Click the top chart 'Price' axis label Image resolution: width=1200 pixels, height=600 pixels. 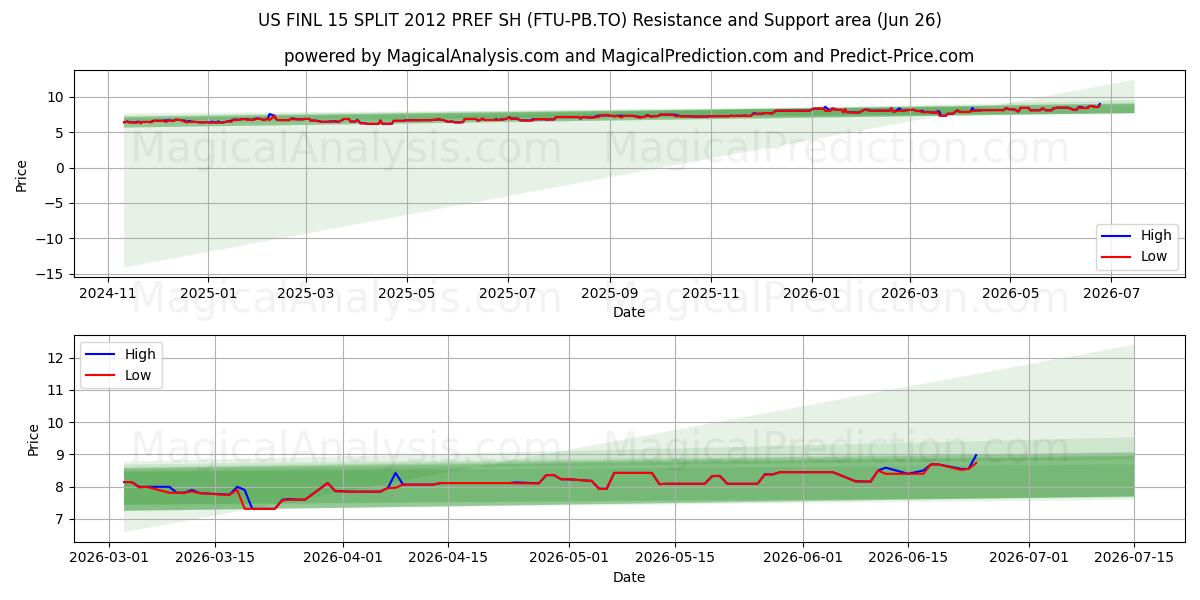22,175
